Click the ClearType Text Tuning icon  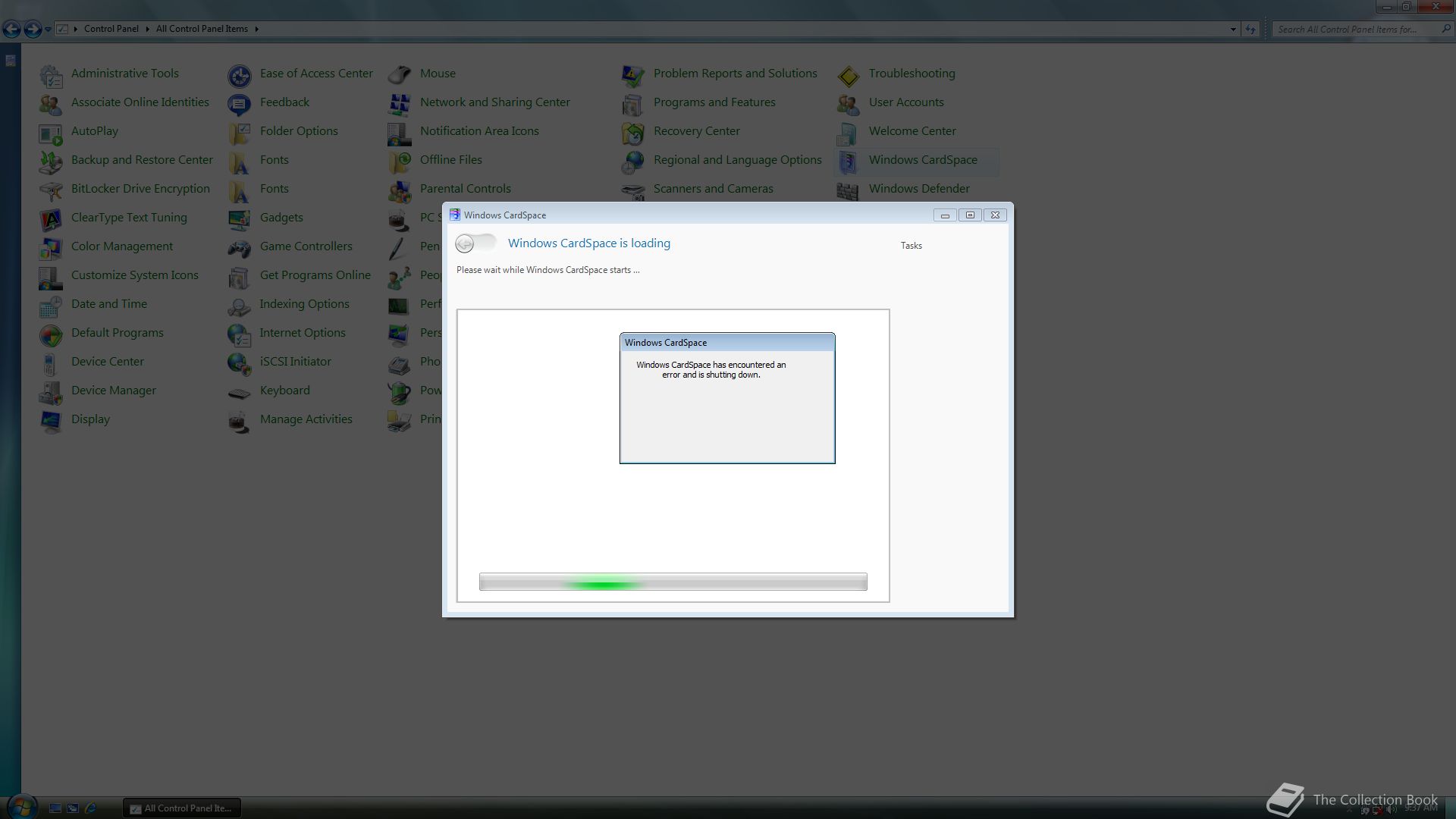click(51, 219)
